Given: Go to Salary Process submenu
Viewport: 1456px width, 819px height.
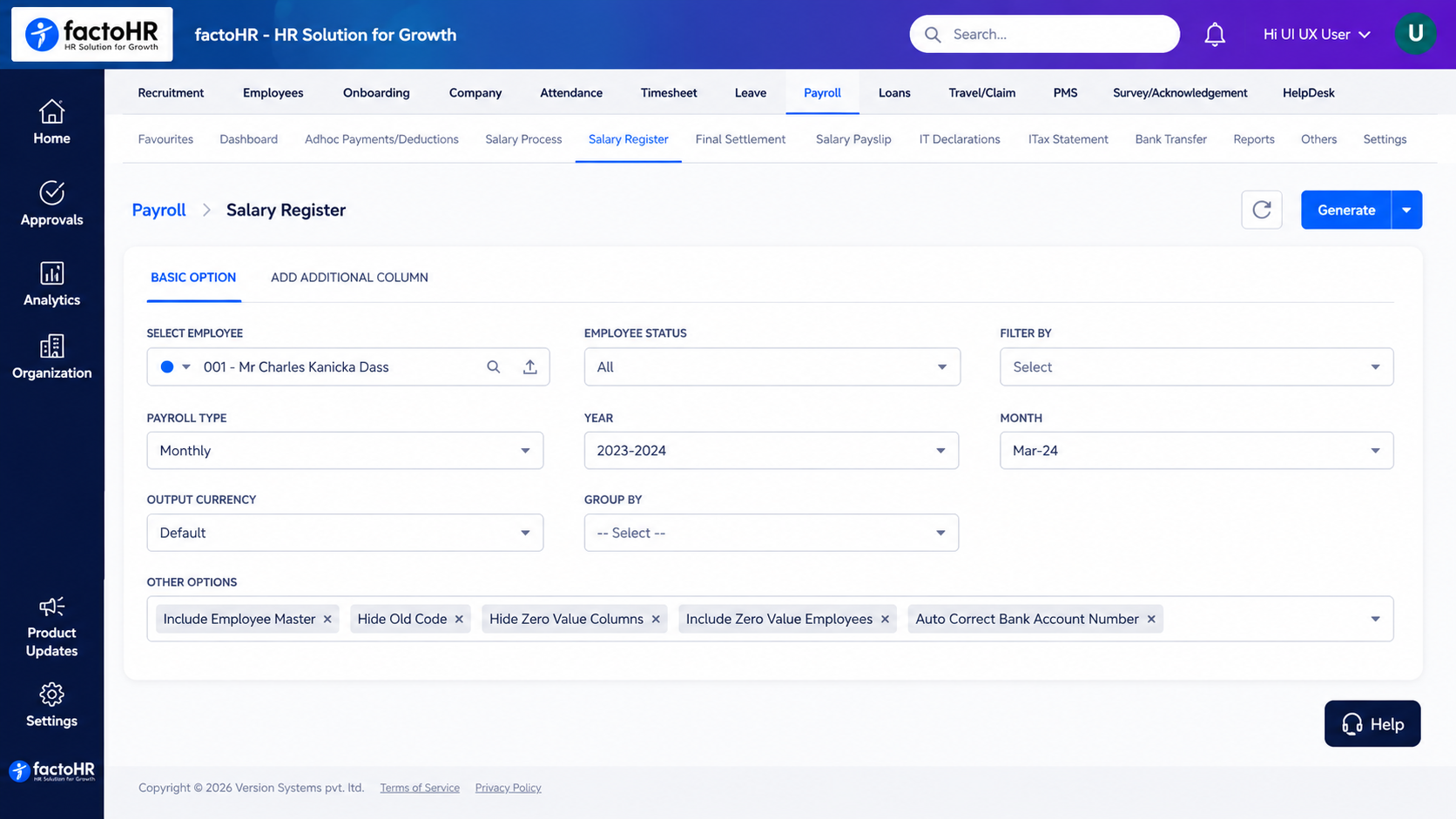Looking at the screenshot, I should [x=523, y=139].
